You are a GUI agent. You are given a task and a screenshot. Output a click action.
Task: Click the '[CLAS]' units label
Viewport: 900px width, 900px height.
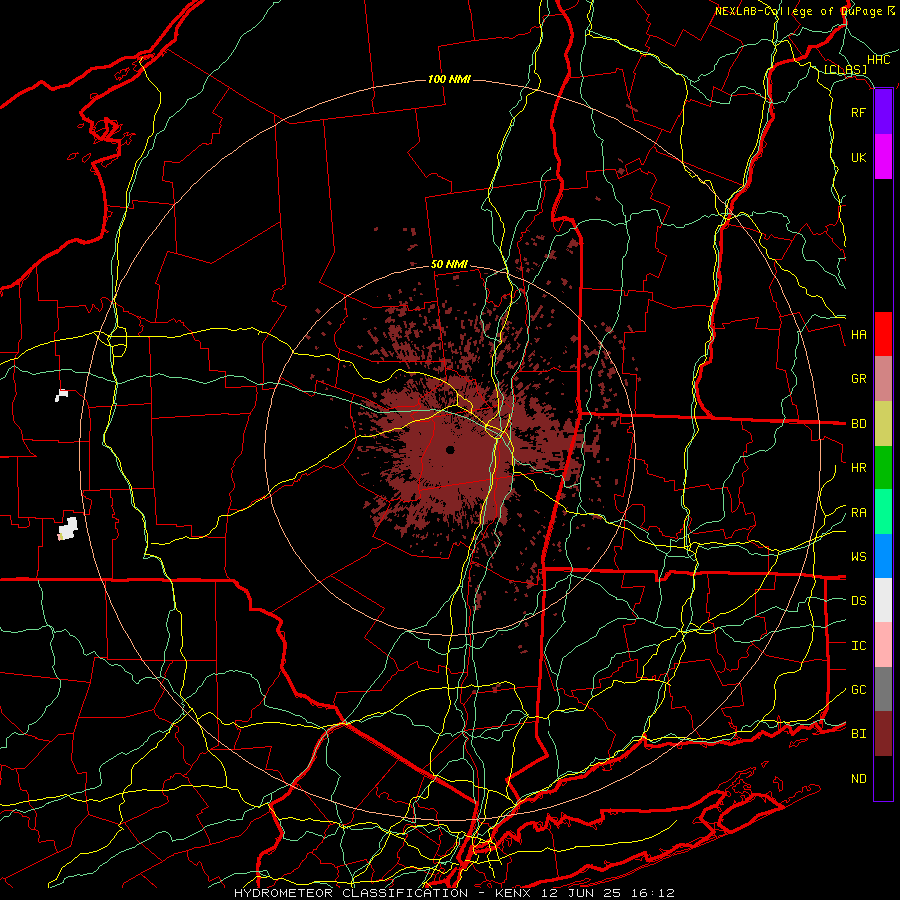pos(845,70)
